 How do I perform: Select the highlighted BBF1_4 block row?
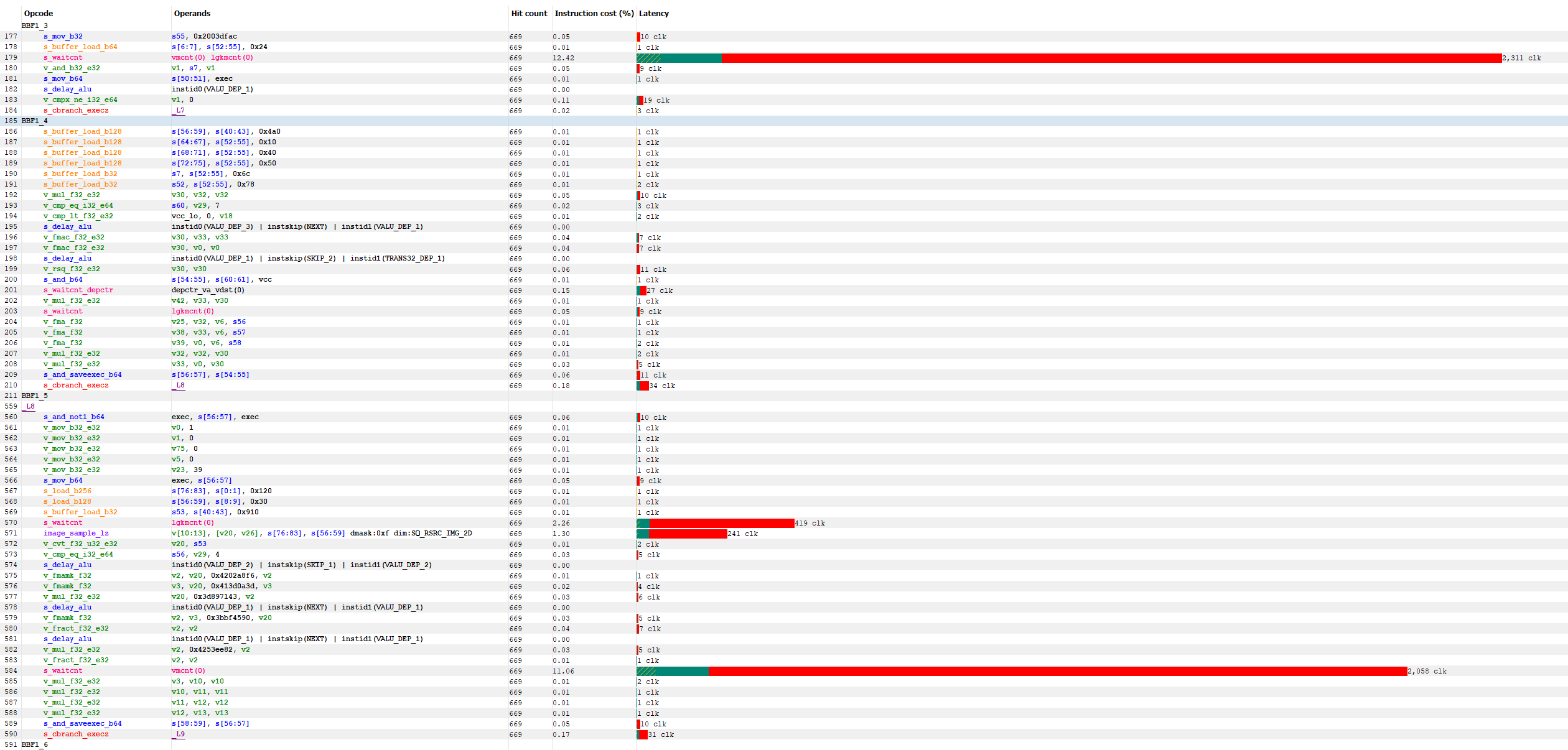click(x=35, y=121)
